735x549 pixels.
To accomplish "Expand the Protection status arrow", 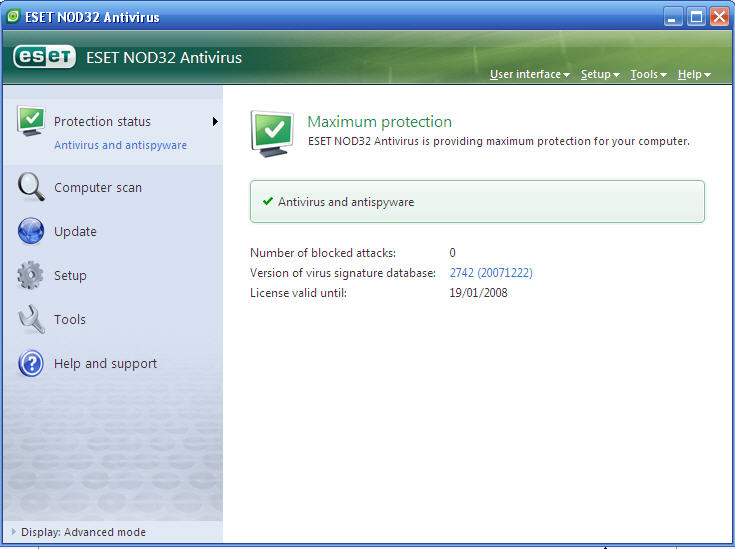I will [x=214, y=122].
